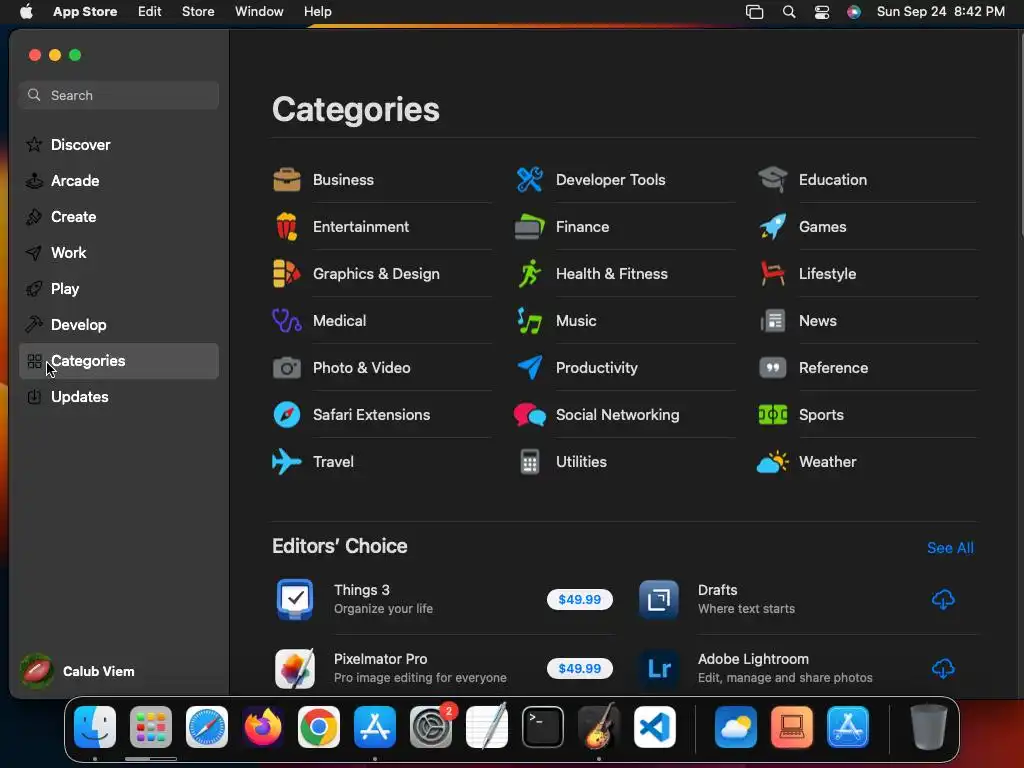The image size is (1024, 768).
Task: Open the Calub Viem account profile
Action: click(x=78, y=671)
